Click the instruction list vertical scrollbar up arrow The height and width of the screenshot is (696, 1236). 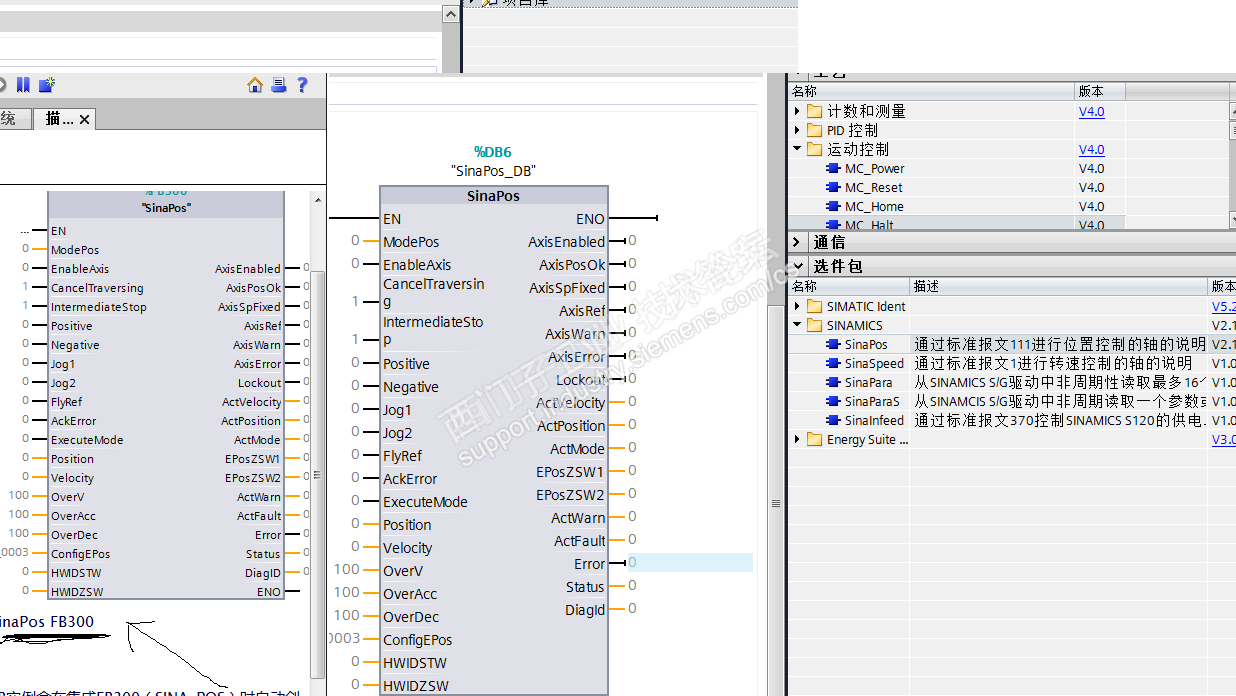tap(1232, 112)
